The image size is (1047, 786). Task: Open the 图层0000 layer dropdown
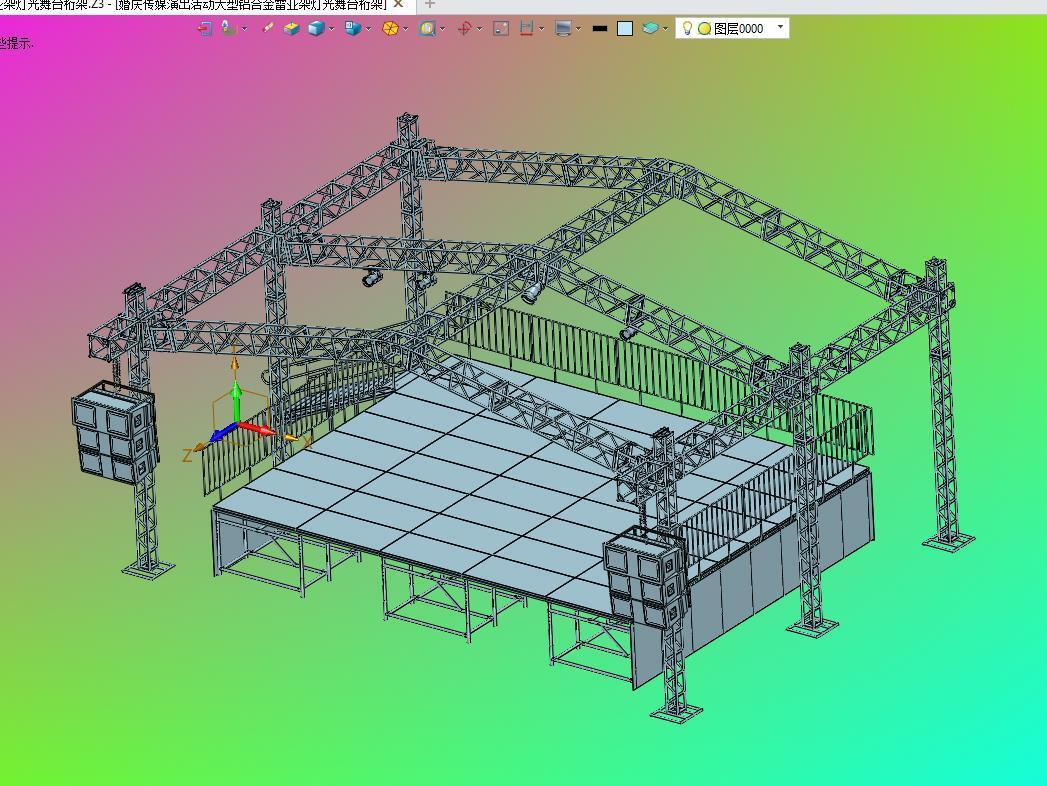click(779, 28)
